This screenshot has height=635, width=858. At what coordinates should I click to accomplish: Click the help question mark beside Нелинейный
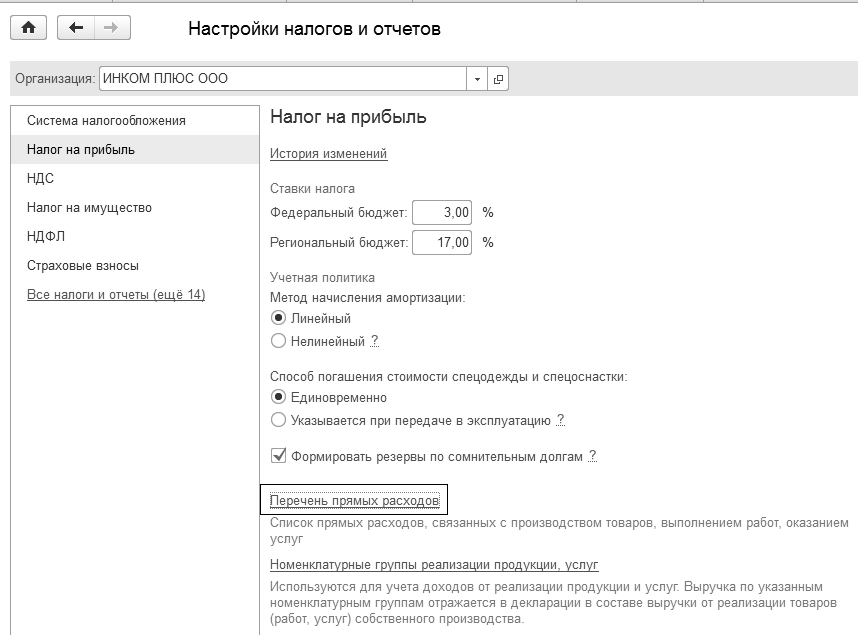pos(375,341)
